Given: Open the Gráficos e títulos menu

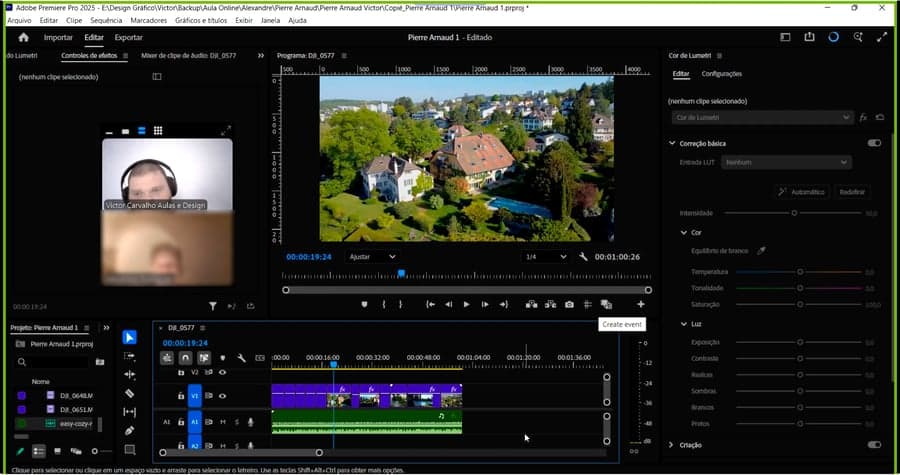Looking at the screenshot, I should (201, 20).
